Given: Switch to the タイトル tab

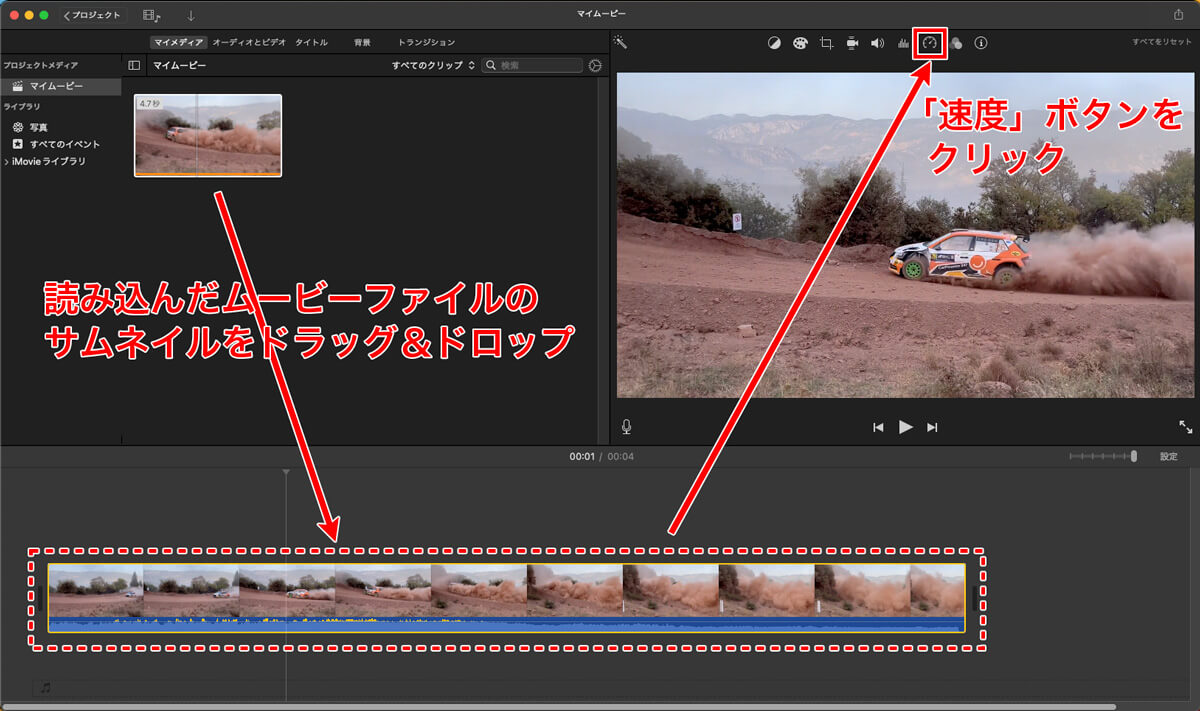Looking at the screenshot, I should click(311, 42).
